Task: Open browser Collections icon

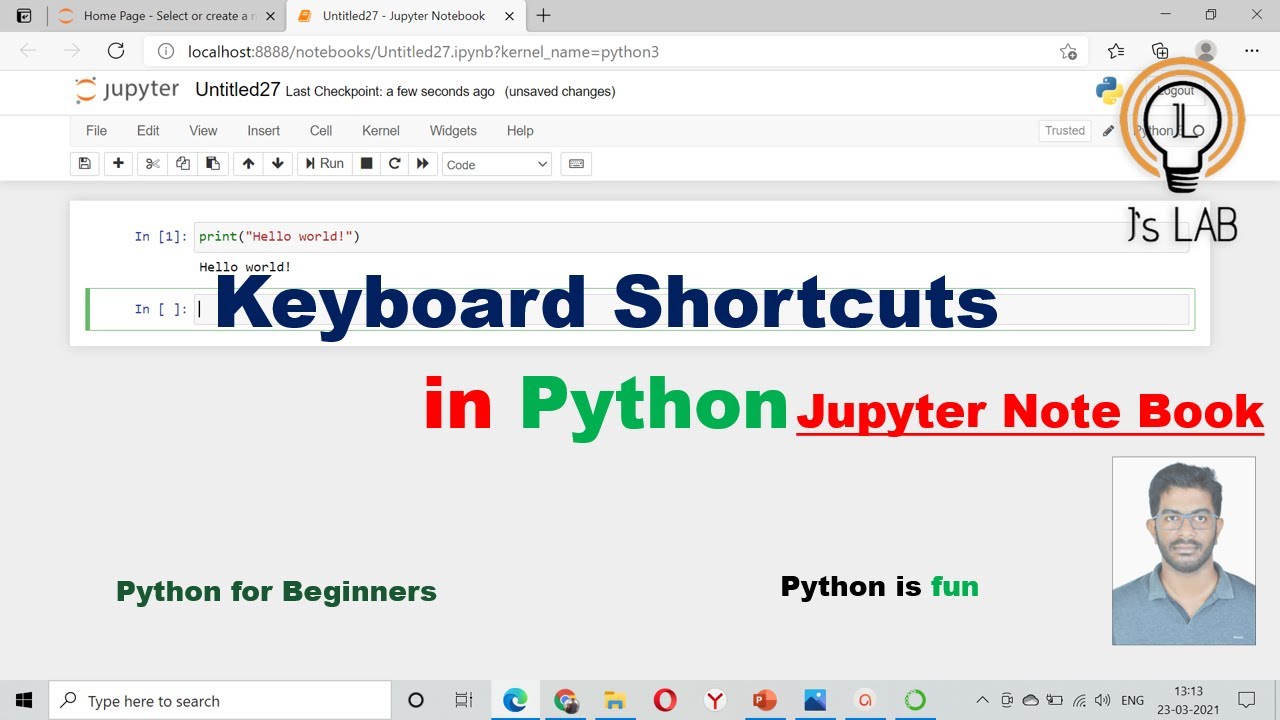Action: point(1160,51)
